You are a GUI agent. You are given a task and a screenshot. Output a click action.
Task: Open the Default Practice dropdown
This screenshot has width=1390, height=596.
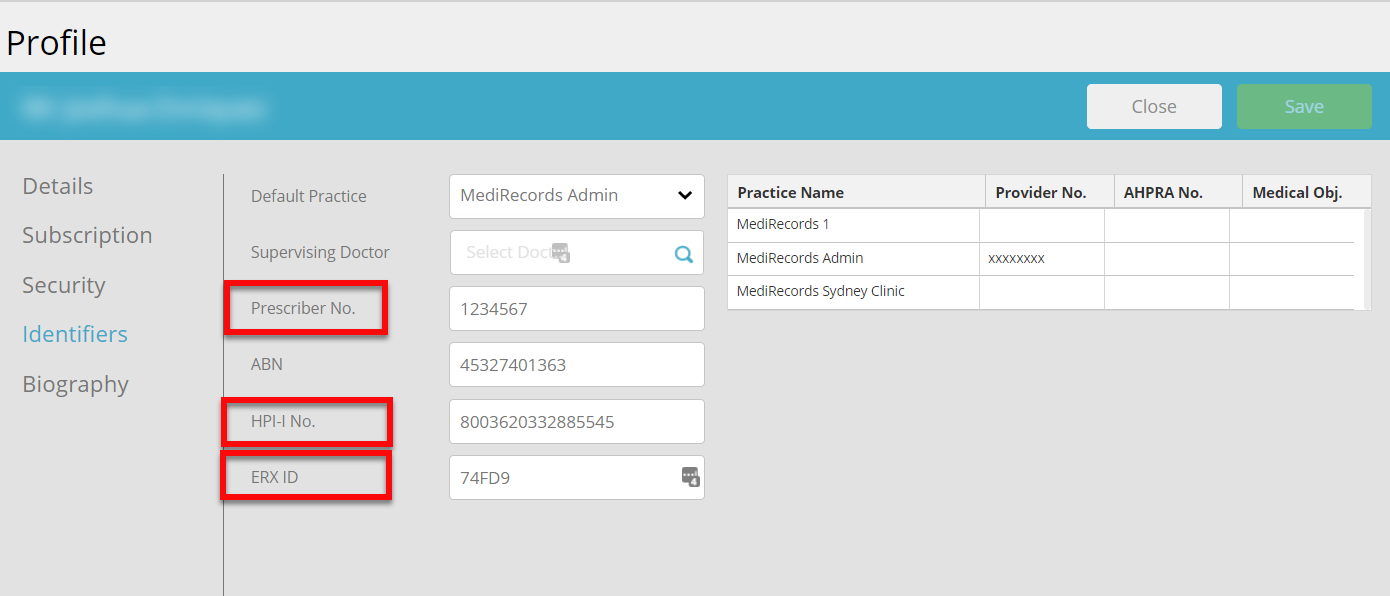(x=577, y=196)
